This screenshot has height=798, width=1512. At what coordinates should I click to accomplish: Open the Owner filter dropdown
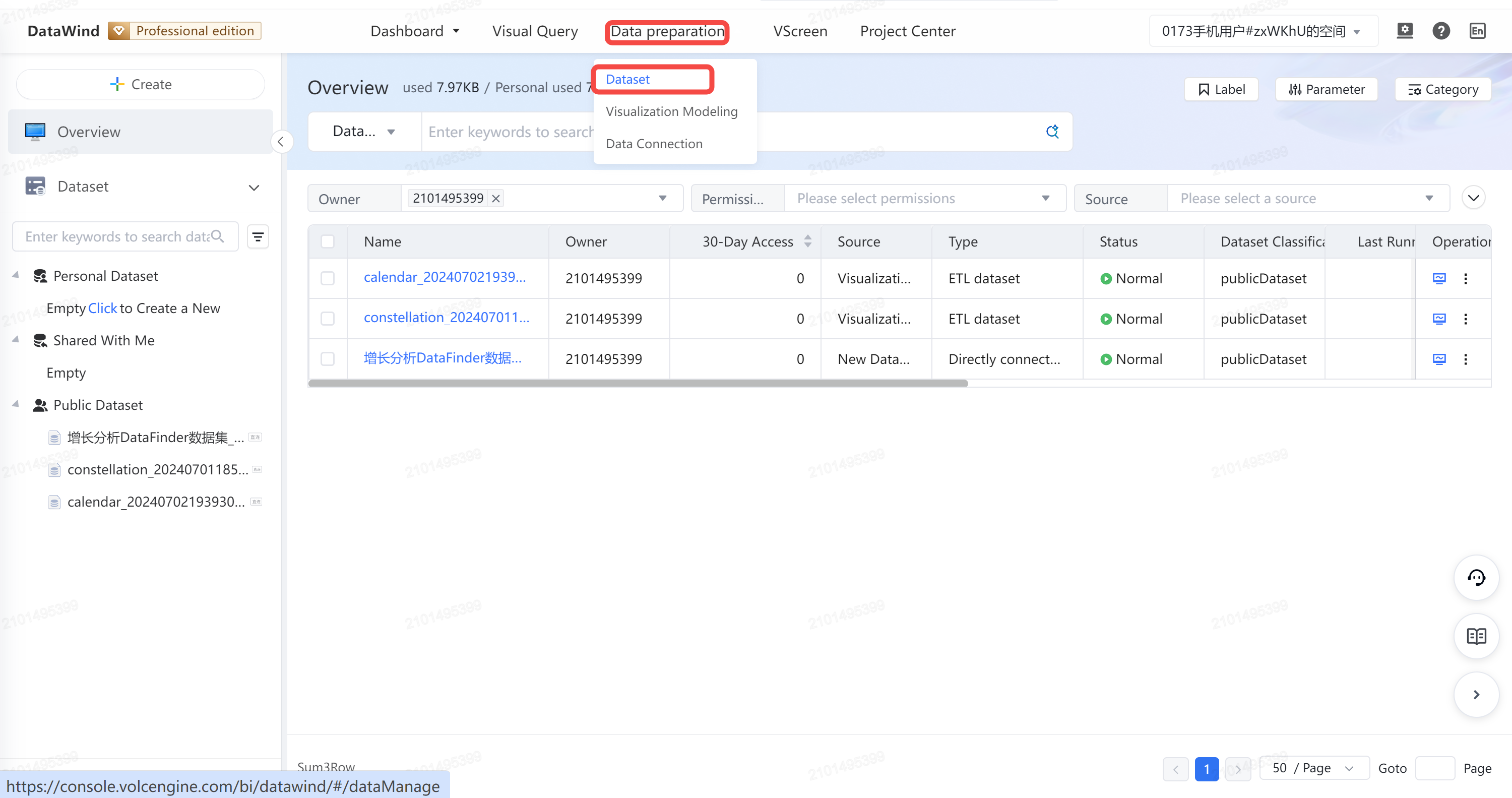541,199
